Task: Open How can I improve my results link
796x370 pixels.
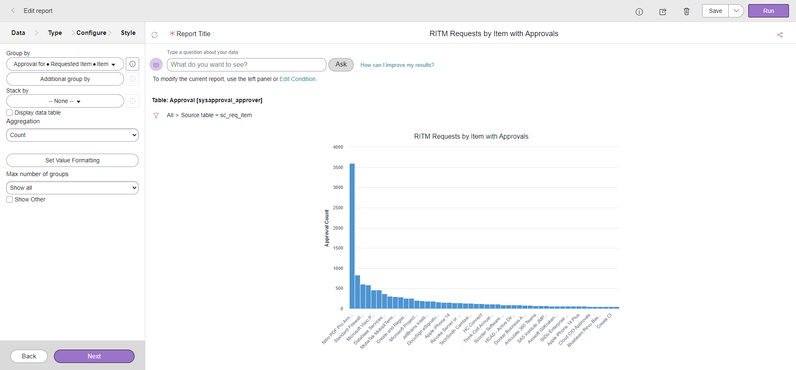Action: click(397, 65)
